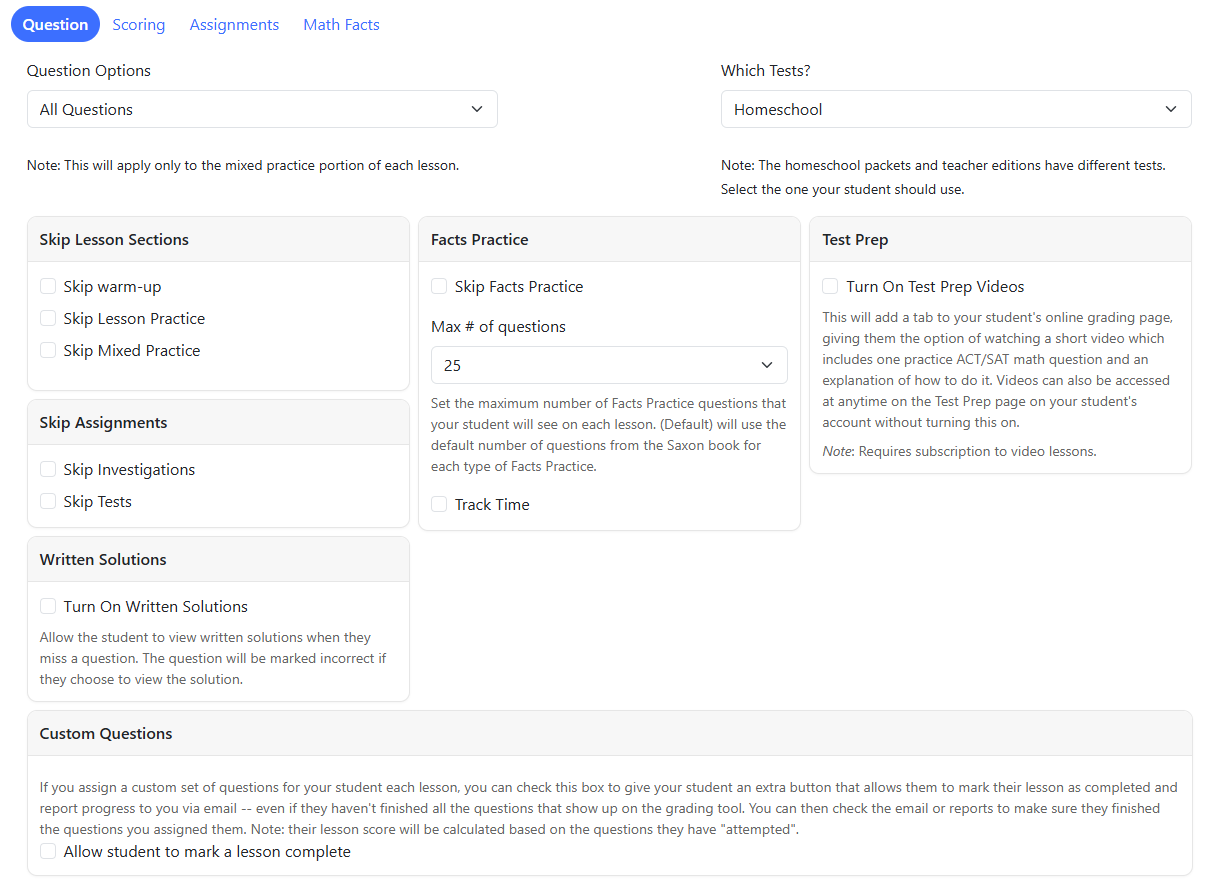Click the Skip Assignments panel header

click(218, 423)
